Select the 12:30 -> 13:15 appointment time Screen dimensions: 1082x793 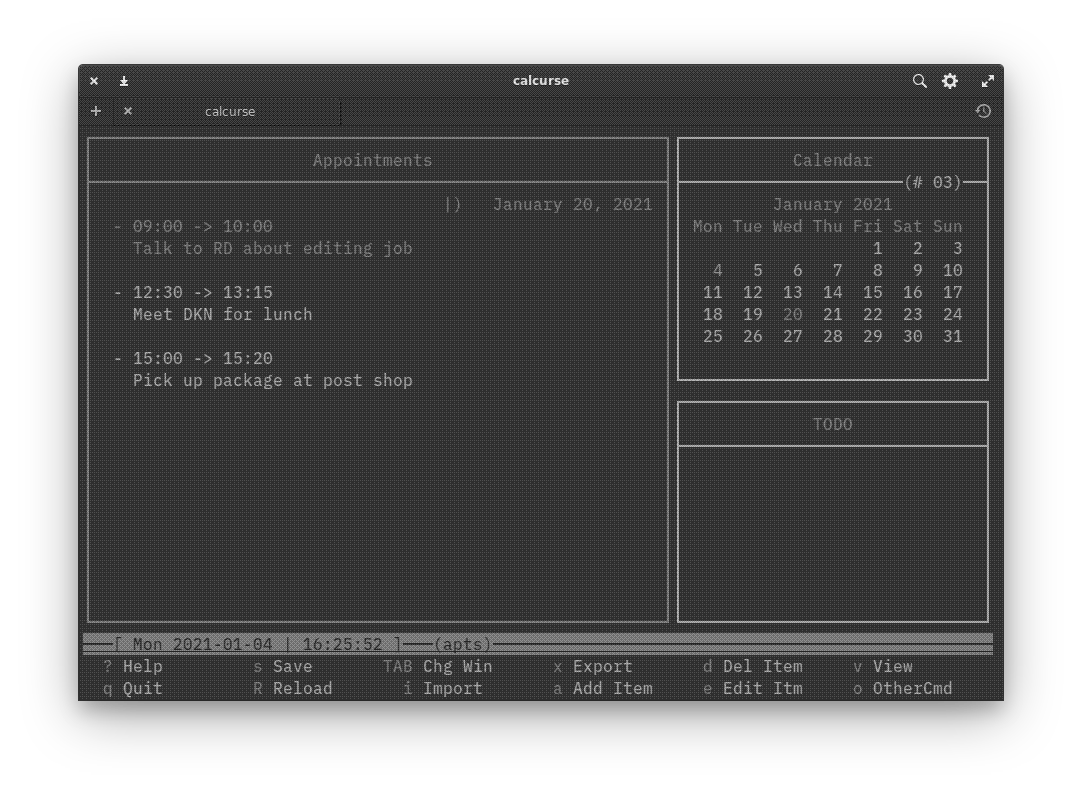point(202,293)
